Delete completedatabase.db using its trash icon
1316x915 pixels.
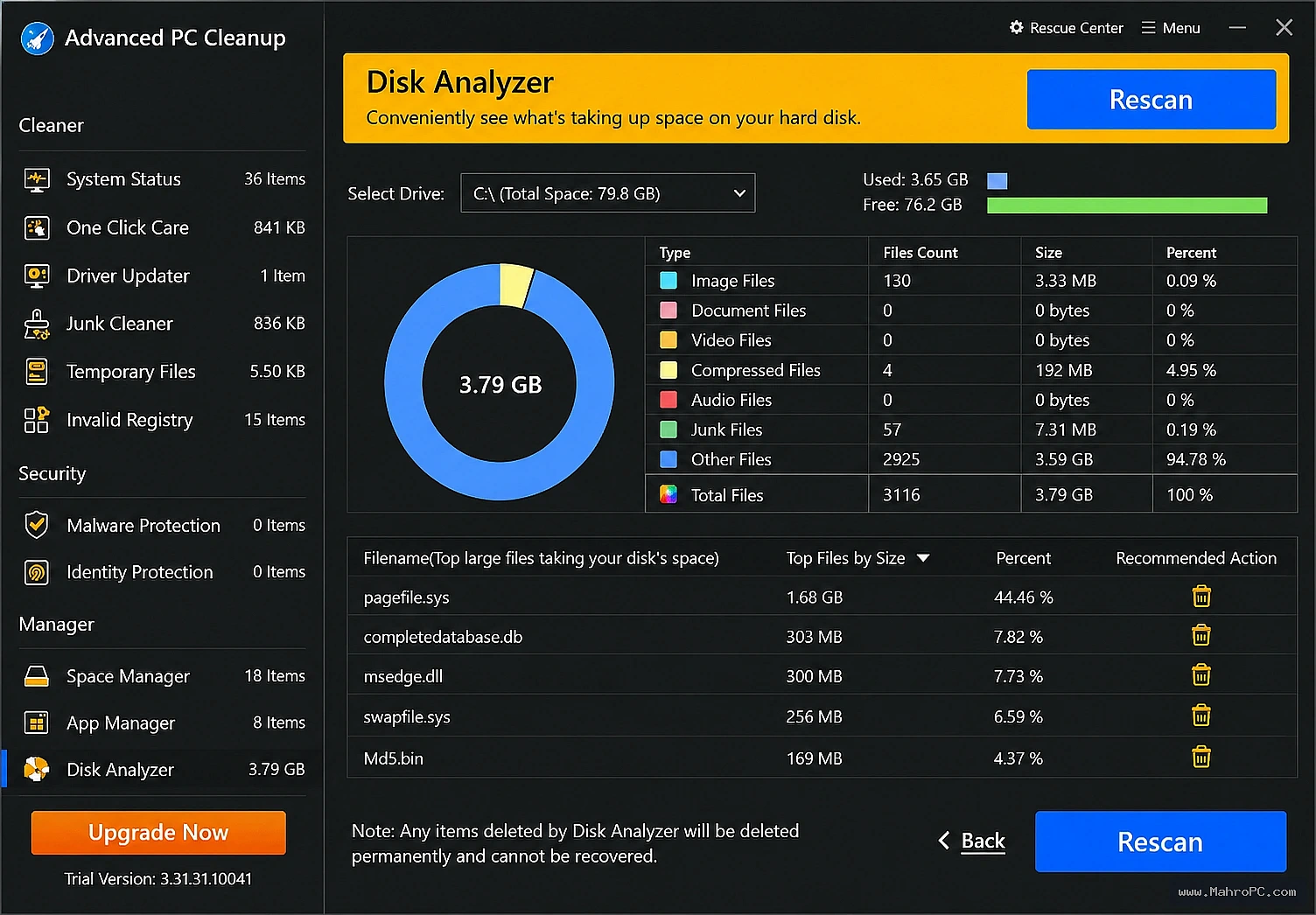pos(1201,635)
